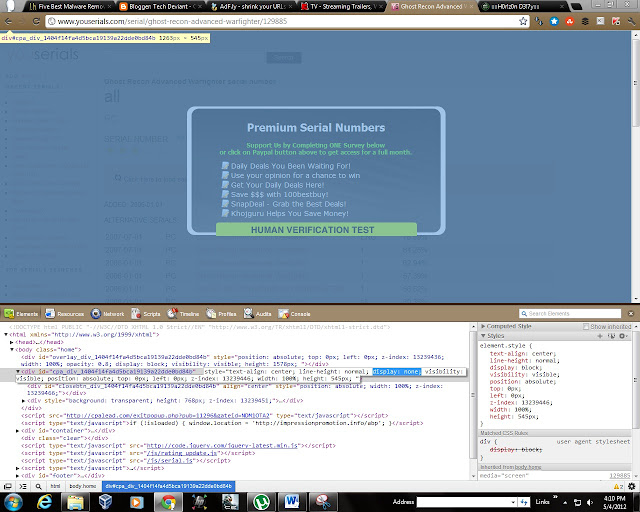Screen dimensions: 640x512
Task: Bookmark this page with the star
Action: point(523,21)
